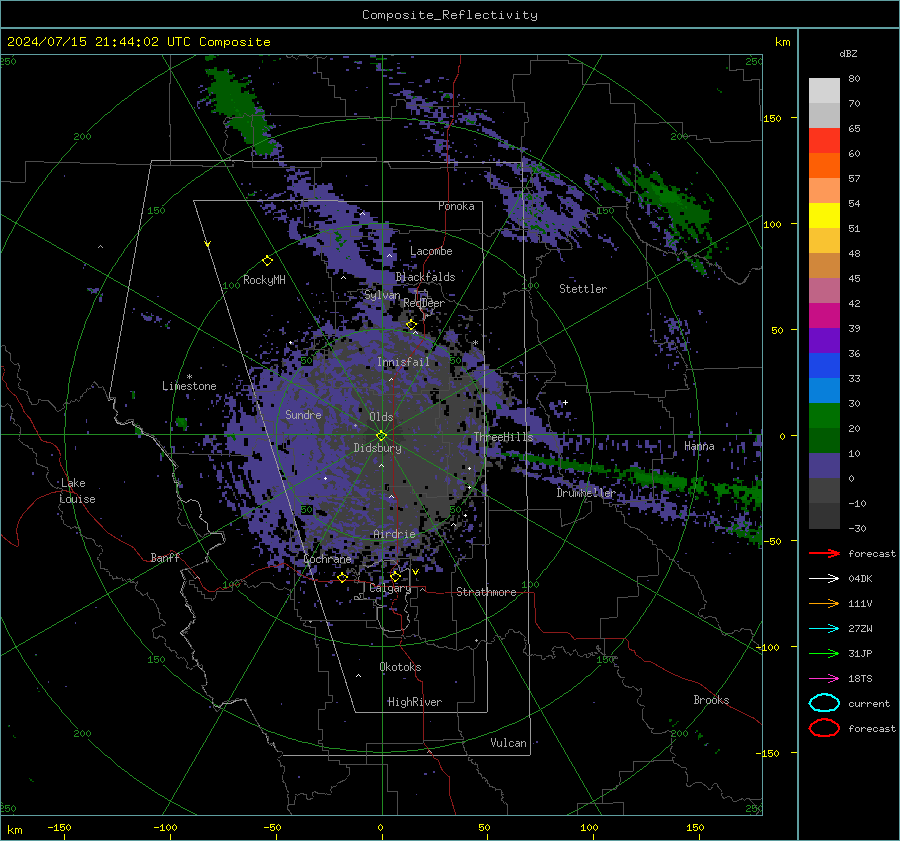The image size is (900, 841).
Task: Click the Lake Louise label
Action: pyautogui.click(x=77, y=491)
